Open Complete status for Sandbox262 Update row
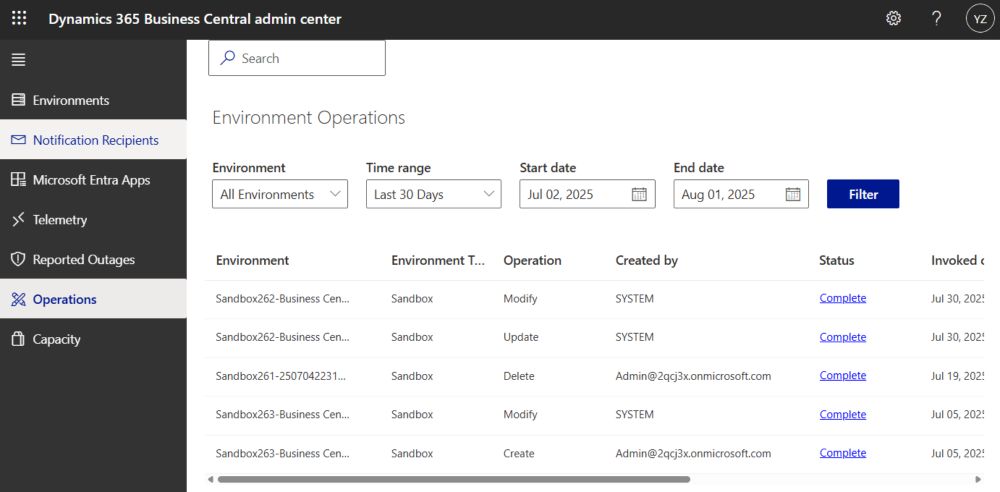The width and height of the screenshot is (1000, 492). click(x=842, y=337)
